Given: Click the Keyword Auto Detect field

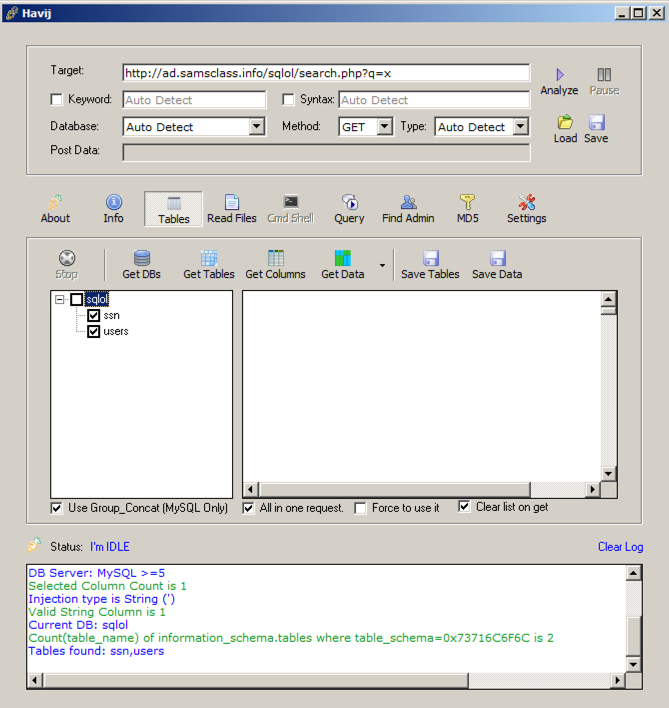Looking at the screenshot, I should click(x=194, y=100).
